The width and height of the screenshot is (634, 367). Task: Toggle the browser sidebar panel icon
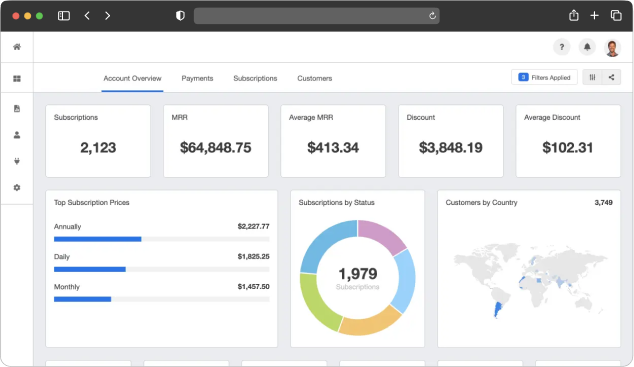click(64, 16)
